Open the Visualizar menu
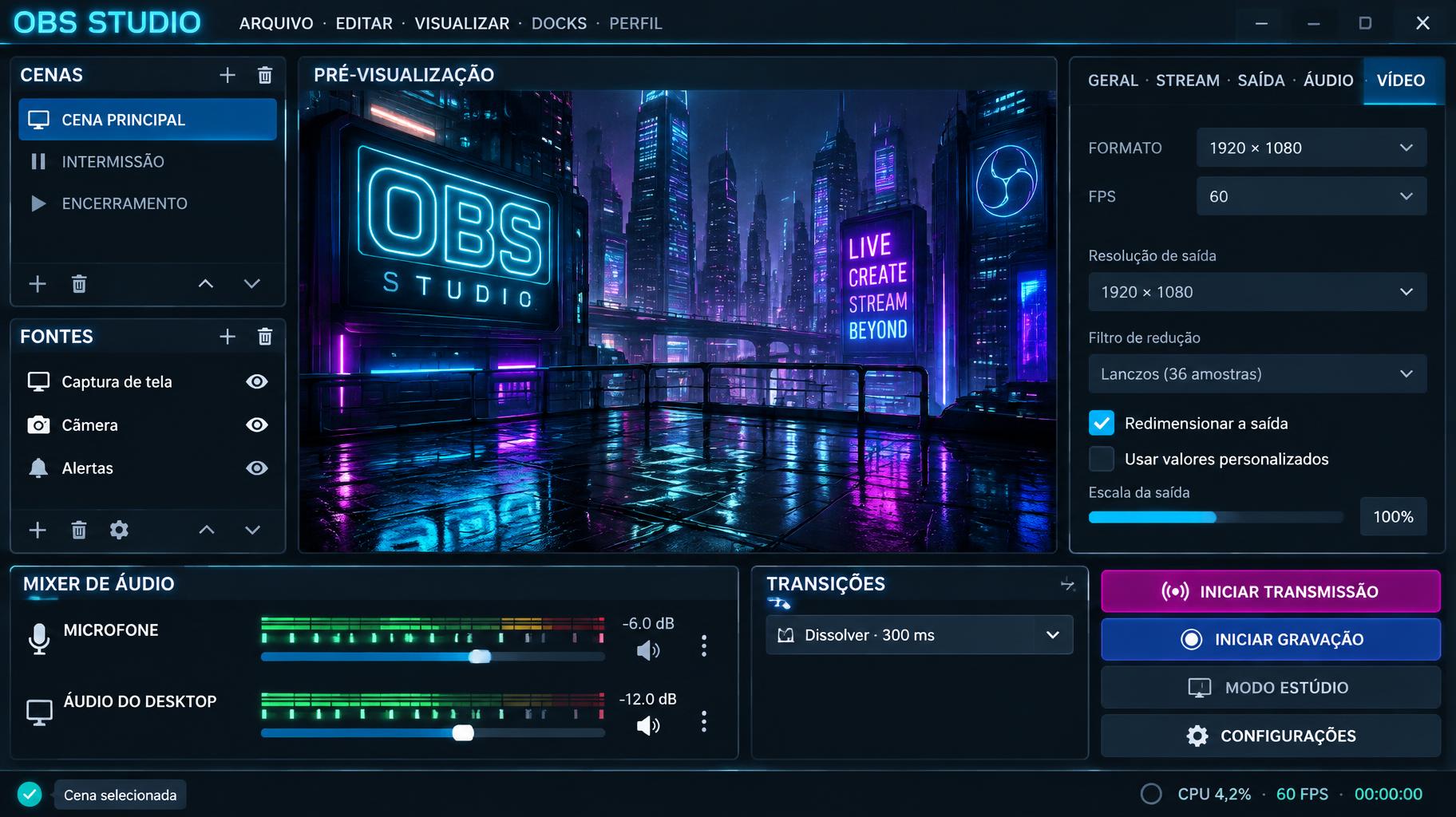This screenshot has height=817, width=1456. click(x=461, y=24)
